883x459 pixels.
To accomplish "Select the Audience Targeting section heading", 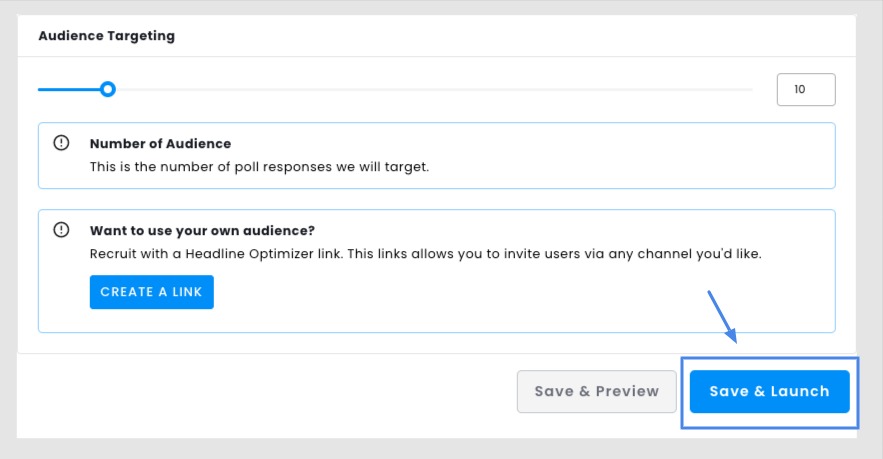I will [106, 35].
